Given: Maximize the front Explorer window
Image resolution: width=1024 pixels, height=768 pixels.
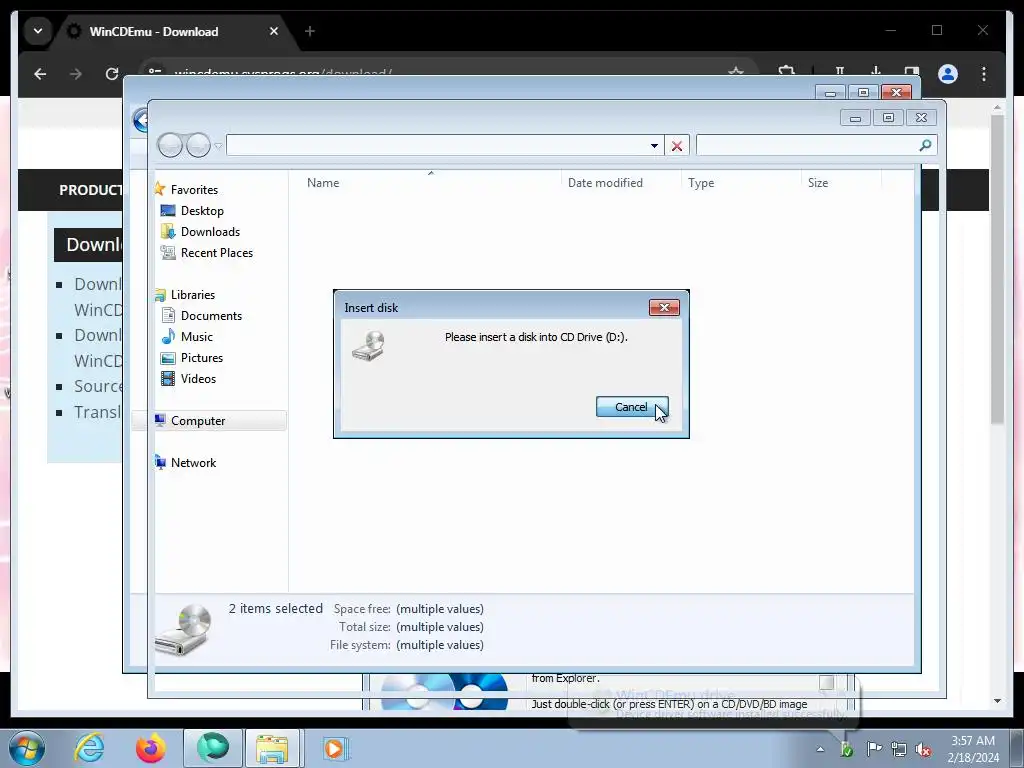Looking at the screenshot, I should 888,118.
